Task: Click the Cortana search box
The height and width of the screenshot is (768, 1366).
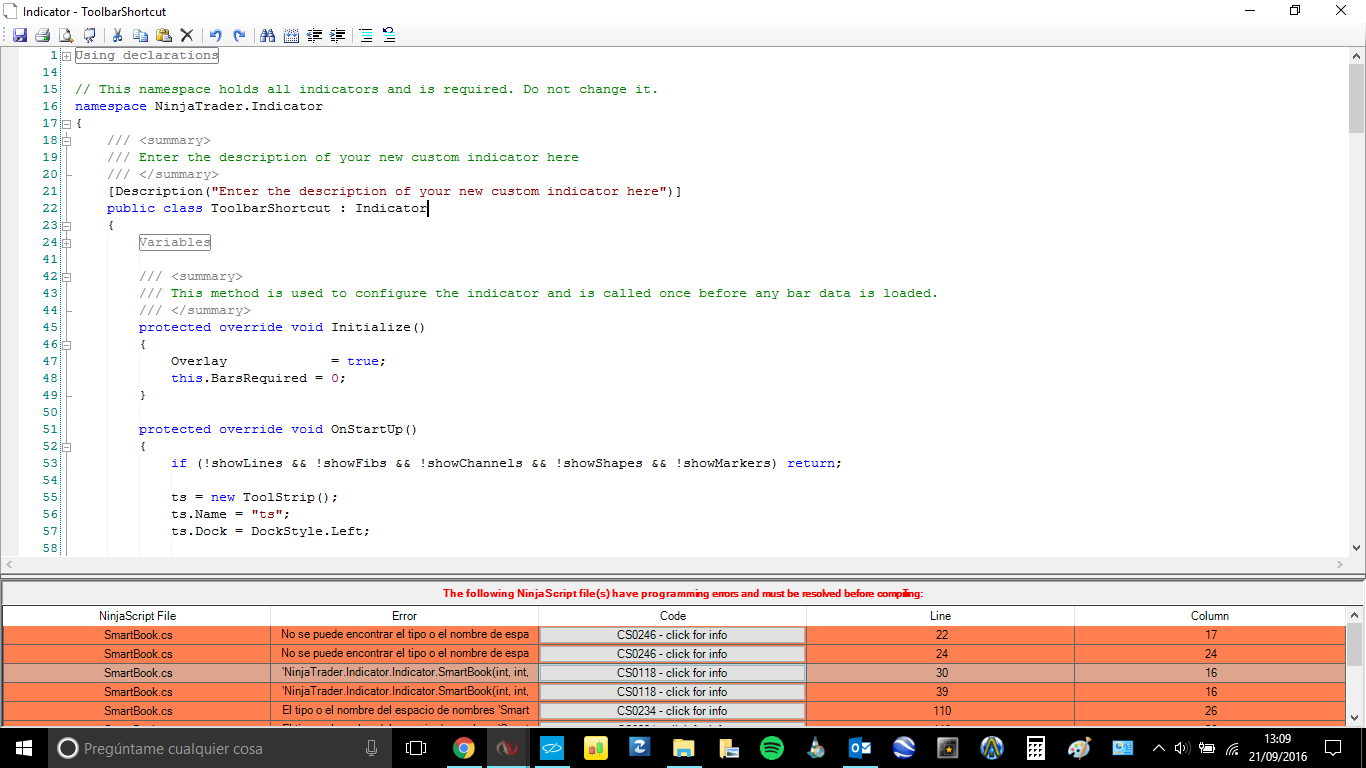Action: [x=219, y=747]
